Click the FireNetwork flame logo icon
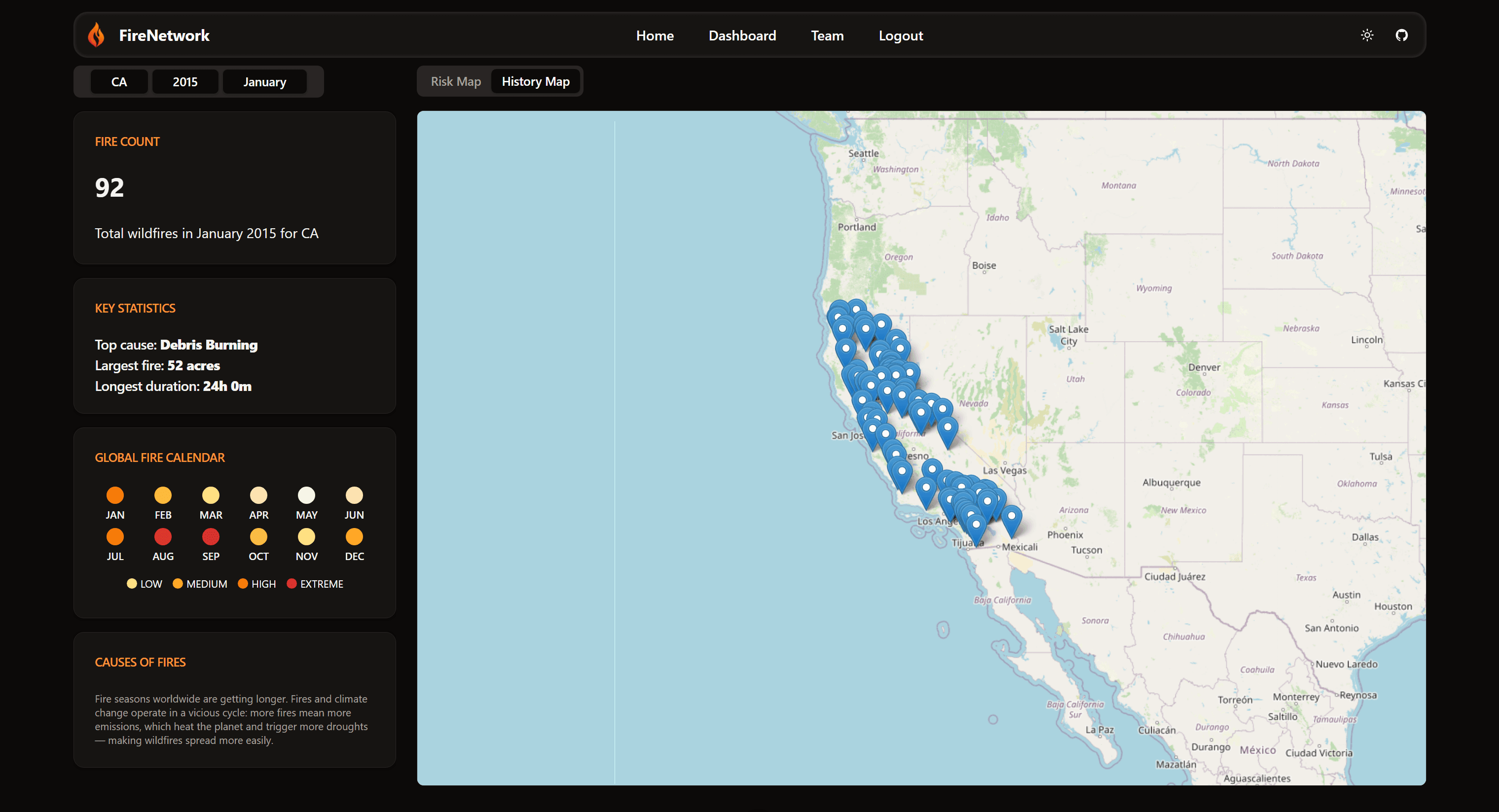The image size is (1499, 812). pos(96,35)
